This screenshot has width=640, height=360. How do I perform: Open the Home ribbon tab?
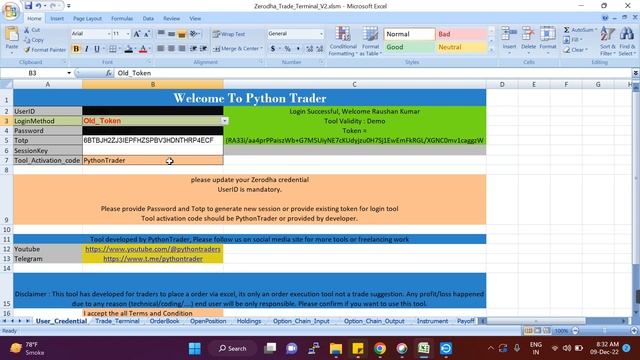pyautogui.click(x=34, y=18)
